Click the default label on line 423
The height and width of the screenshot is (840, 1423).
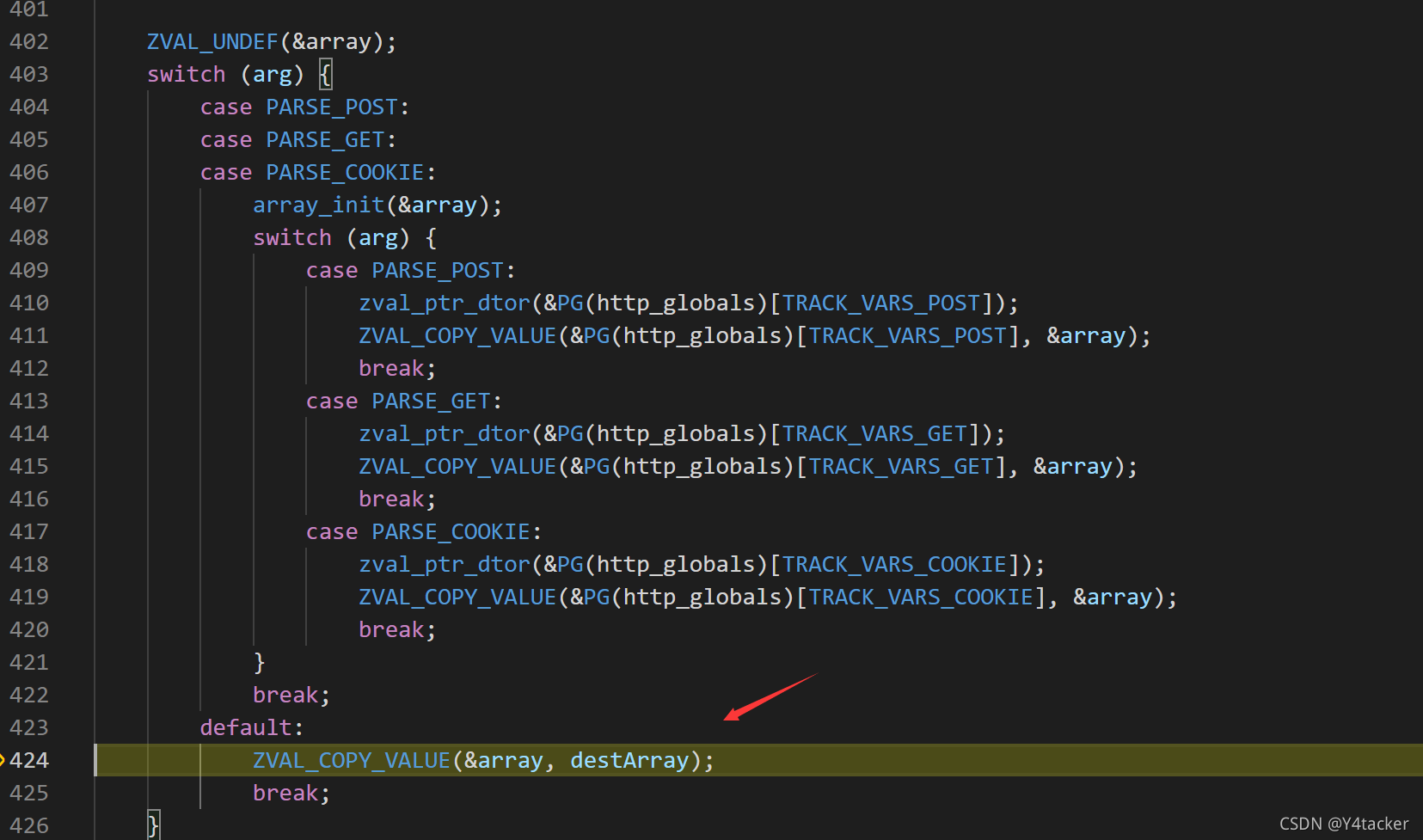coord(252,727)
